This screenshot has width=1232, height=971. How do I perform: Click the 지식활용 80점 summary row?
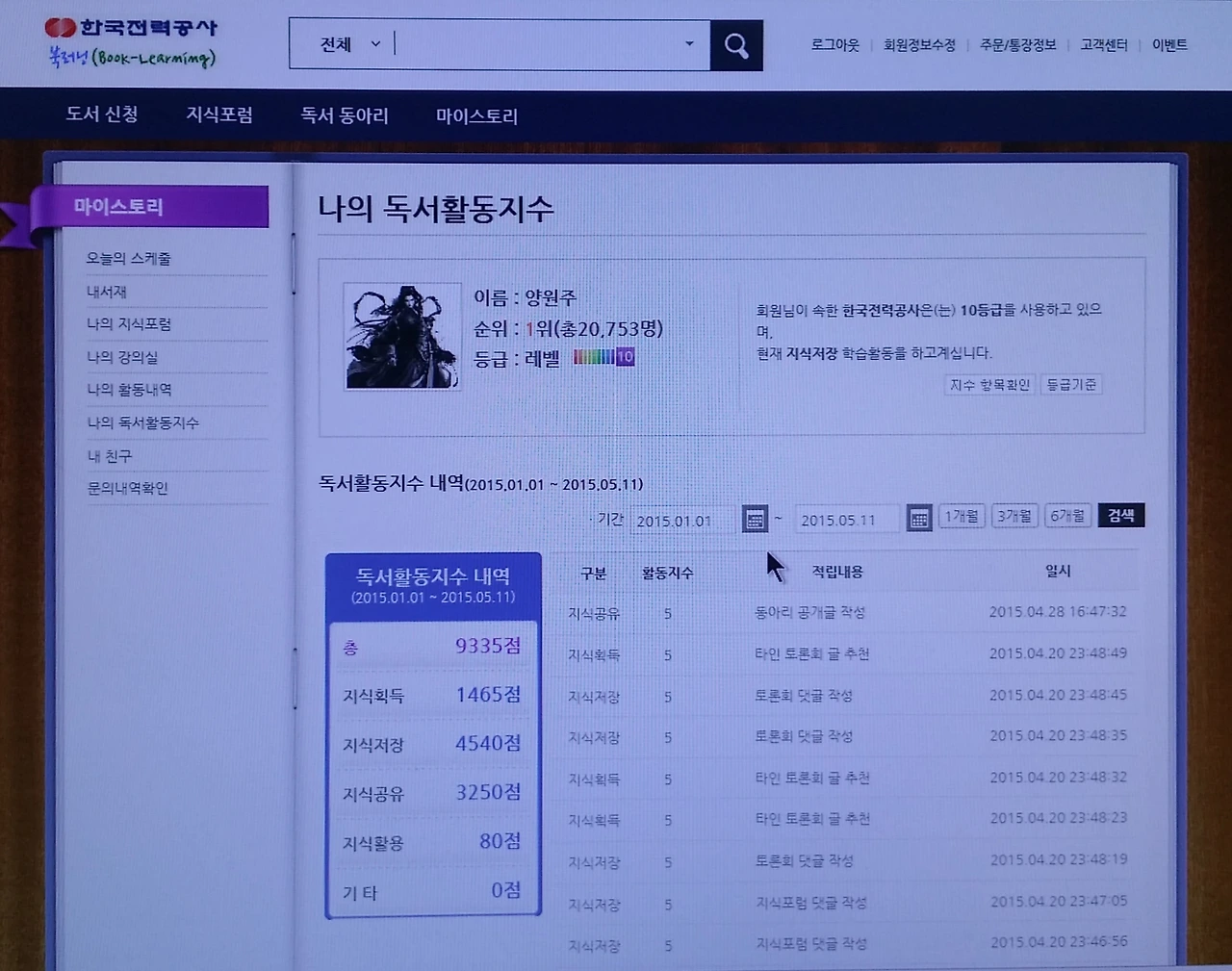point(432,842)
